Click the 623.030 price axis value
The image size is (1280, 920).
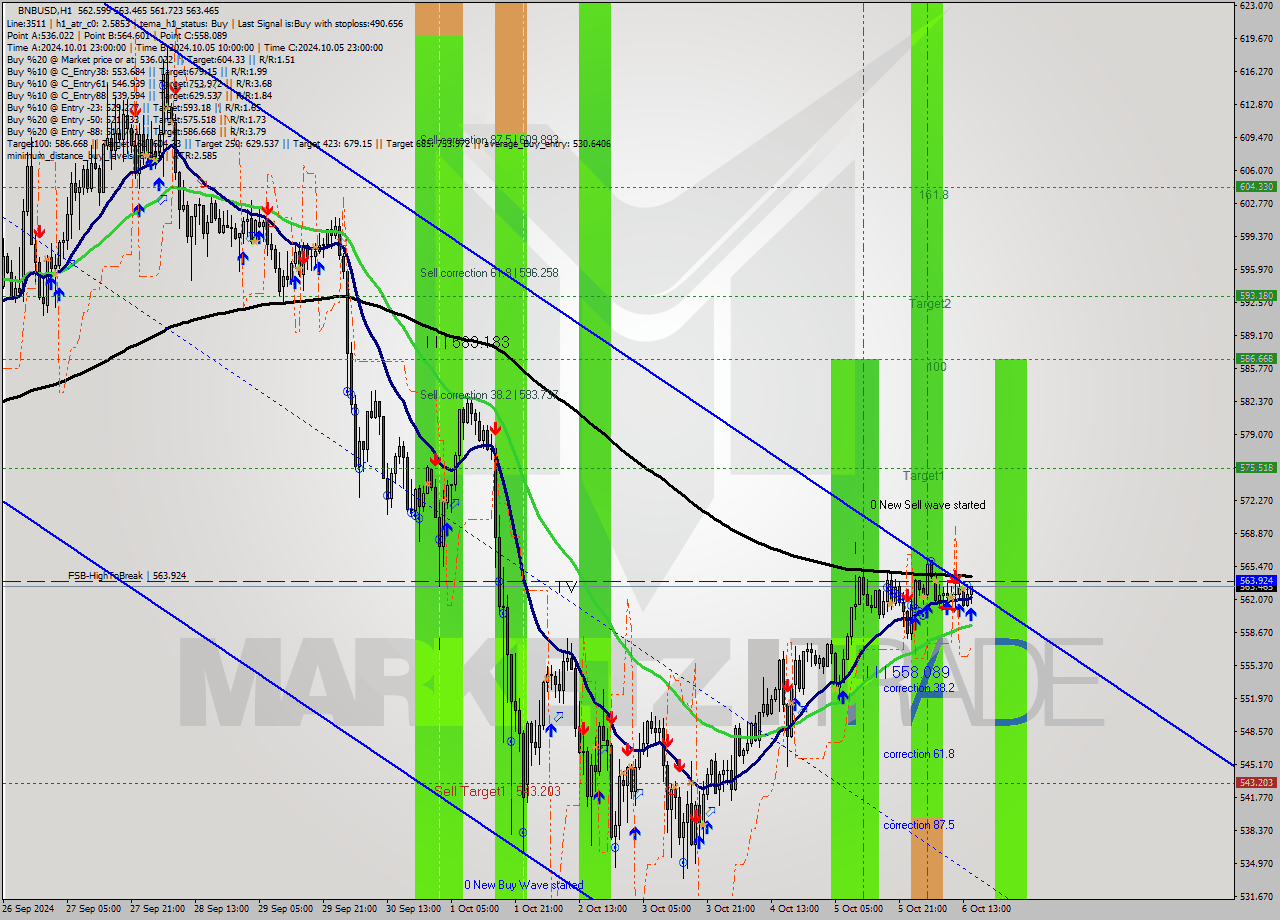pos(1256,6)
